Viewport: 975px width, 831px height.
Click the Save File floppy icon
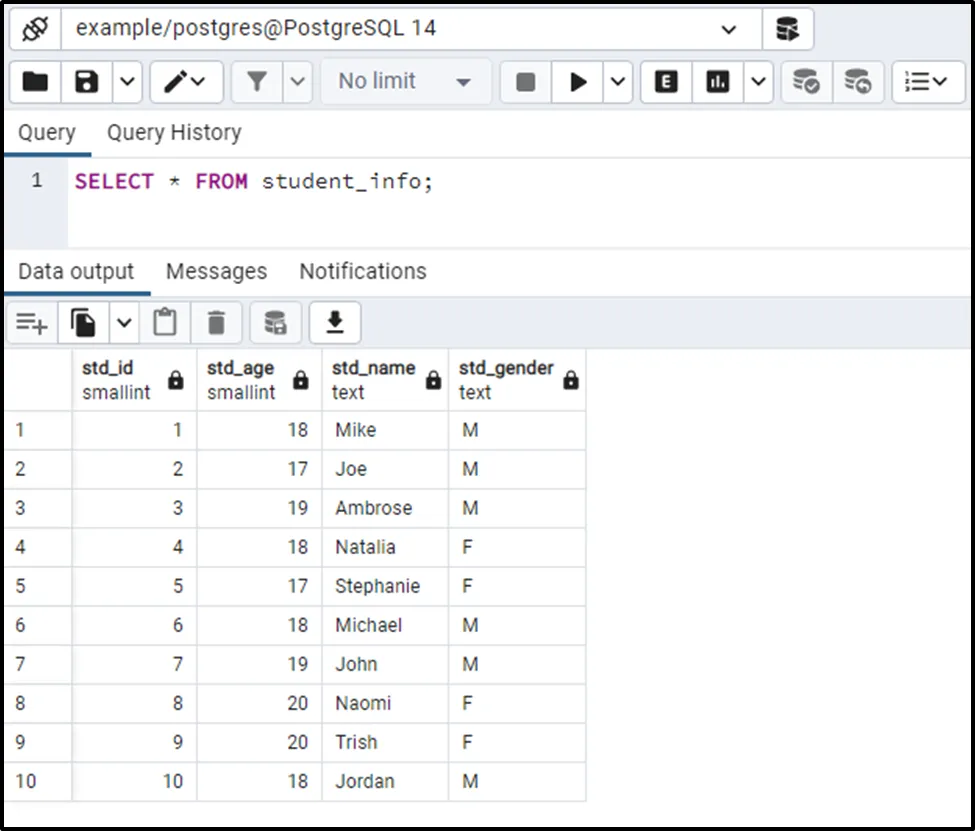pyautogui.click(x=87, y=82)
